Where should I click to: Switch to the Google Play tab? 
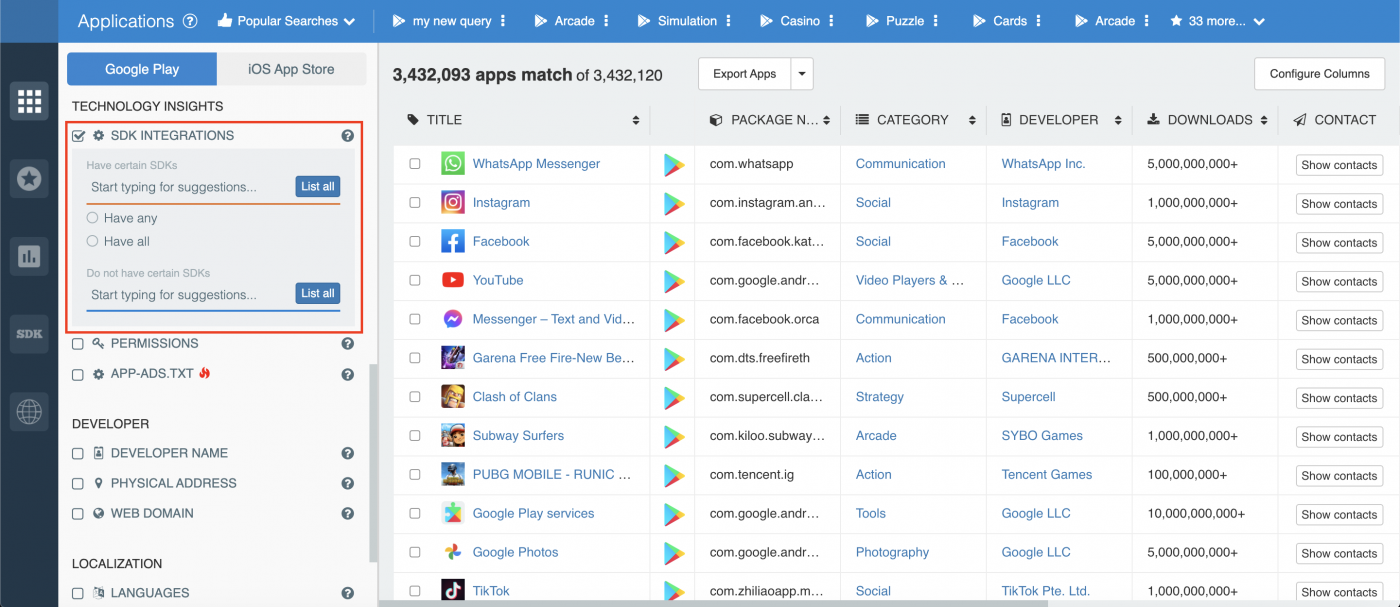coord(142,69)
